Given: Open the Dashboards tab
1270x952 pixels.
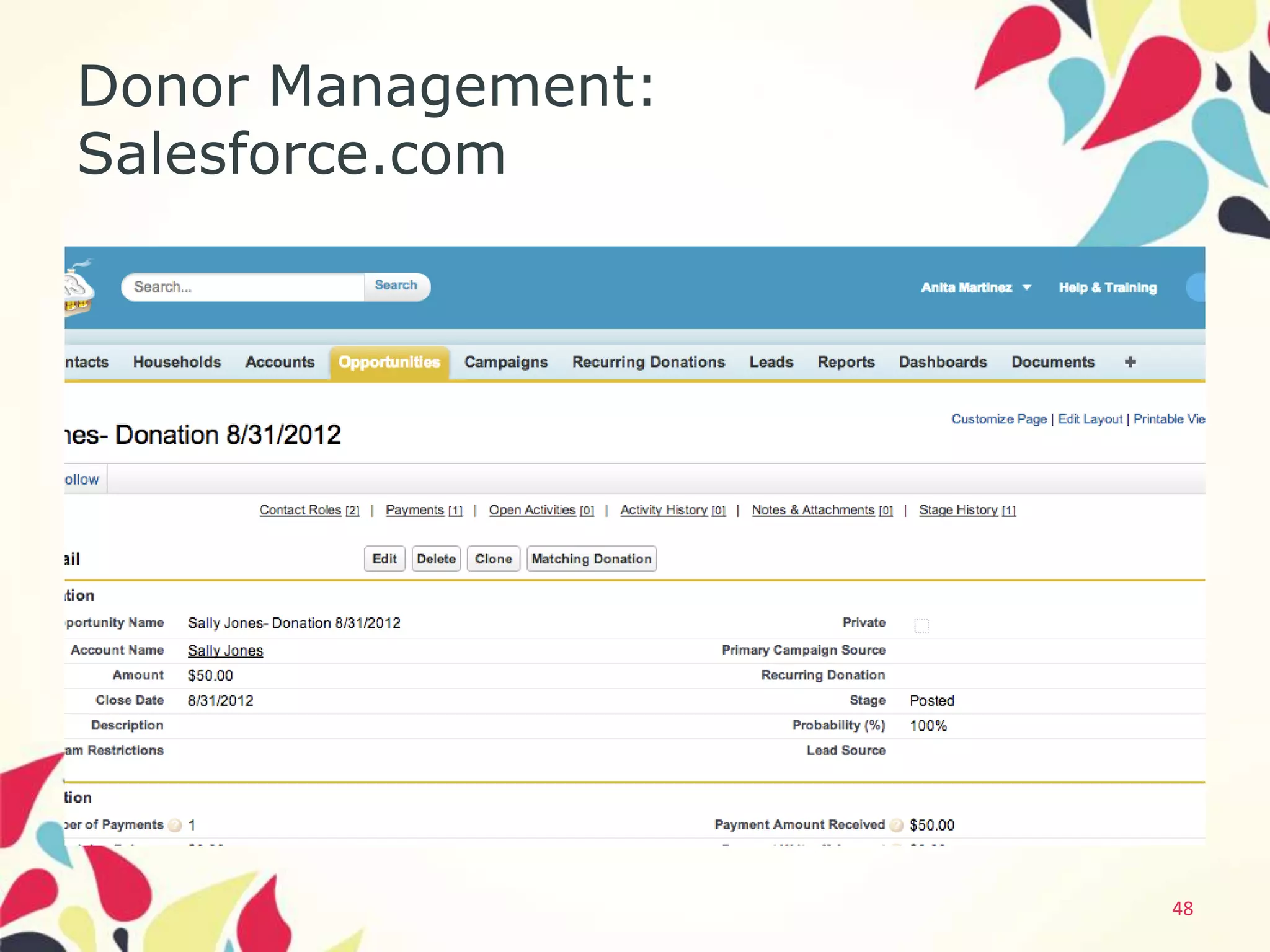Looking at the screenshot, I should tap(943, 362).
